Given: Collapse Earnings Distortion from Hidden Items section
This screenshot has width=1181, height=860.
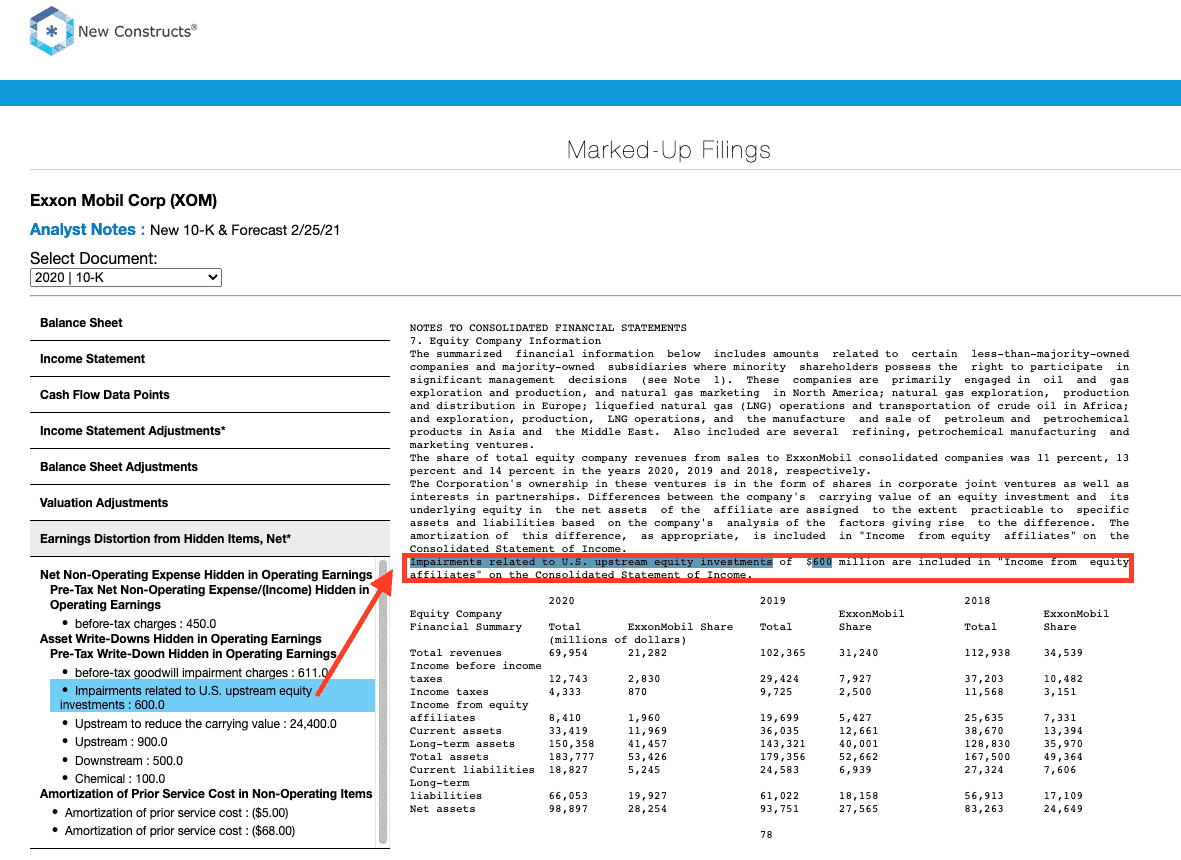Looking at the screenshot, I should pyautogui.click(x=209, y=539).
